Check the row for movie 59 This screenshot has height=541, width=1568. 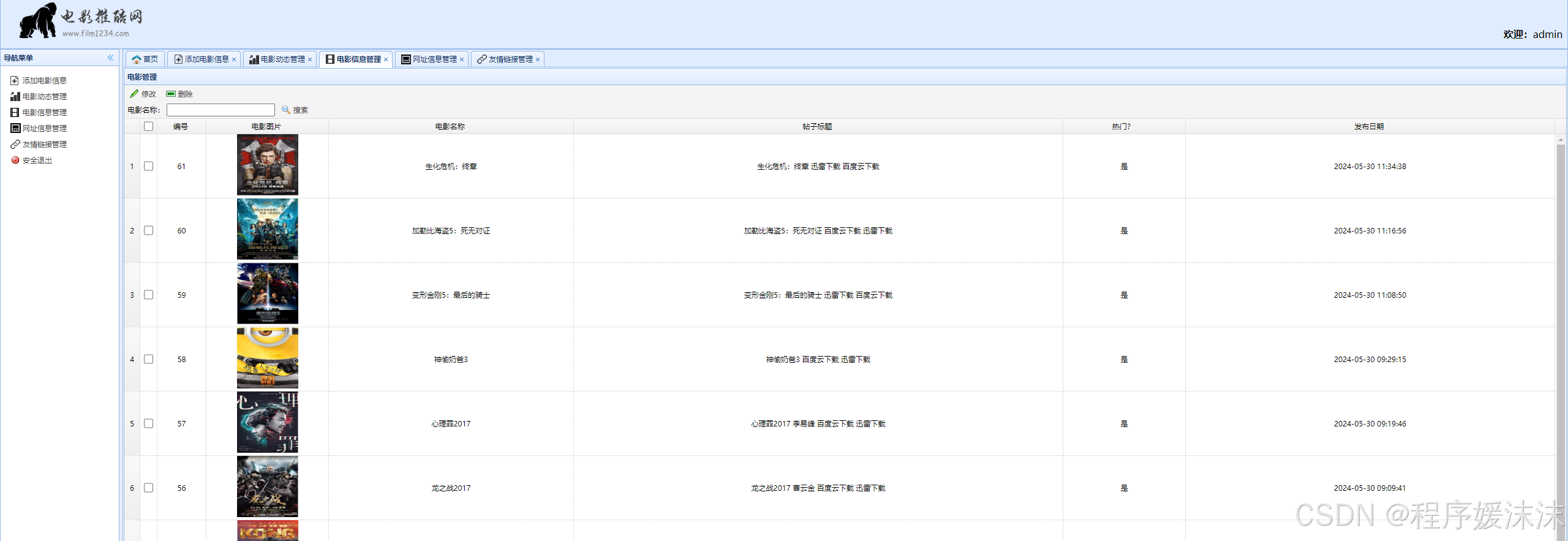coord(148,295)
